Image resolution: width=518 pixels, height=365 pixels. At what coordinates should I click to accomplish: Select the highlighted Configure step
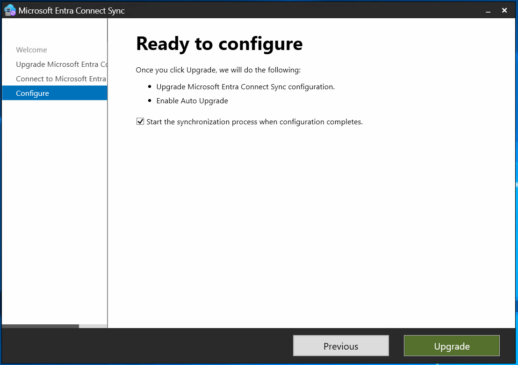coord(55,93)
